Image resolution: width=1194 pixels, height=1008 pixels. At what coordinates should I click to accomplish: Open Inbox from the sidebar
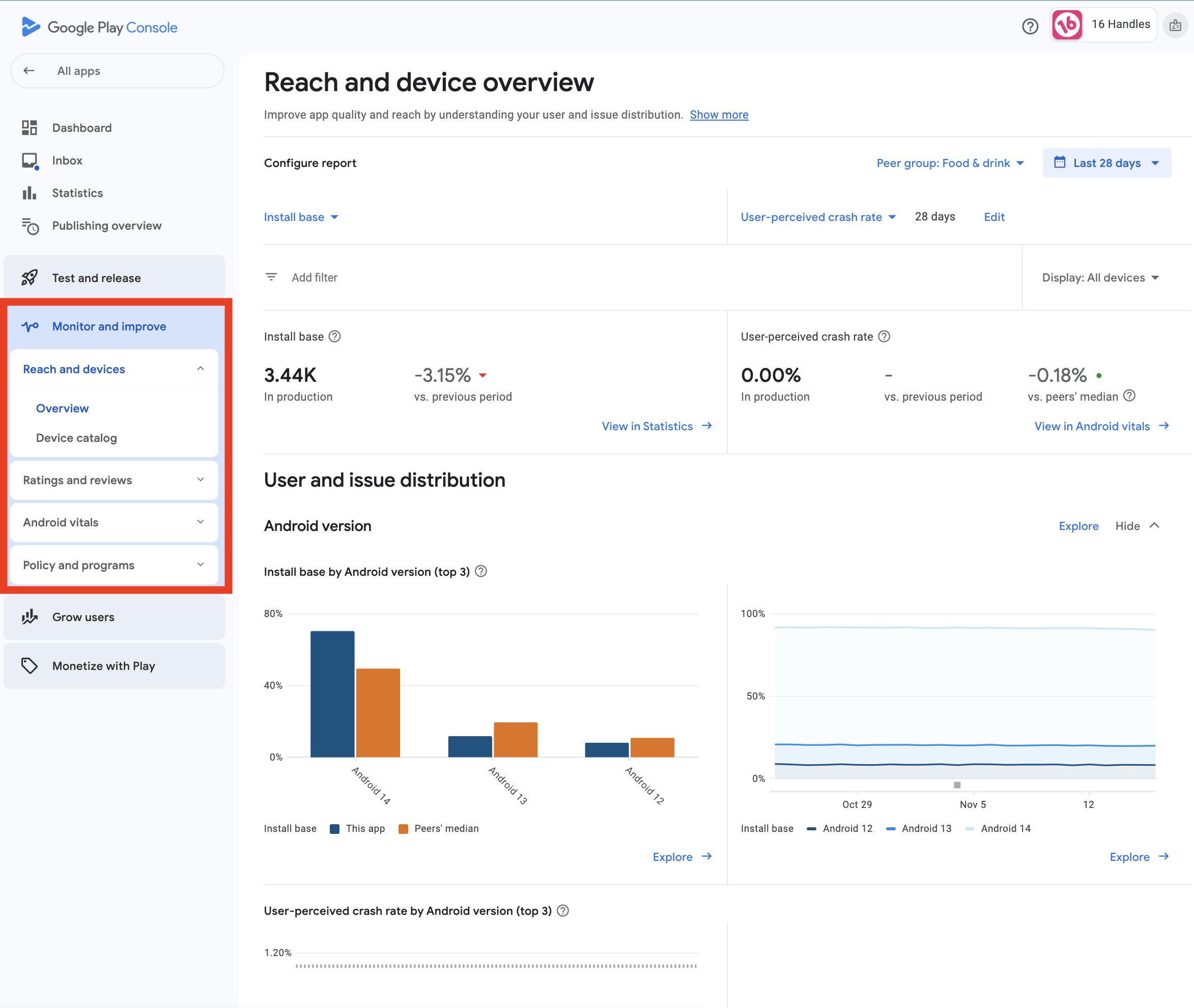[x=67, y=160]
